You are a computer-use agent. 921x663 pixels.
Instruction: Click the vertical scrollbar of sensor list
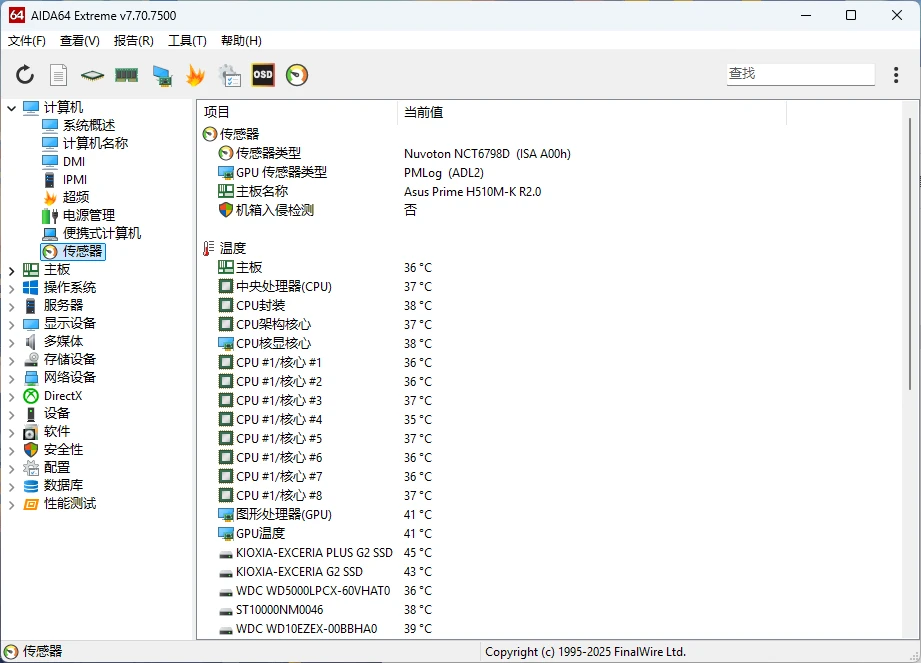[x=909, y=253]
